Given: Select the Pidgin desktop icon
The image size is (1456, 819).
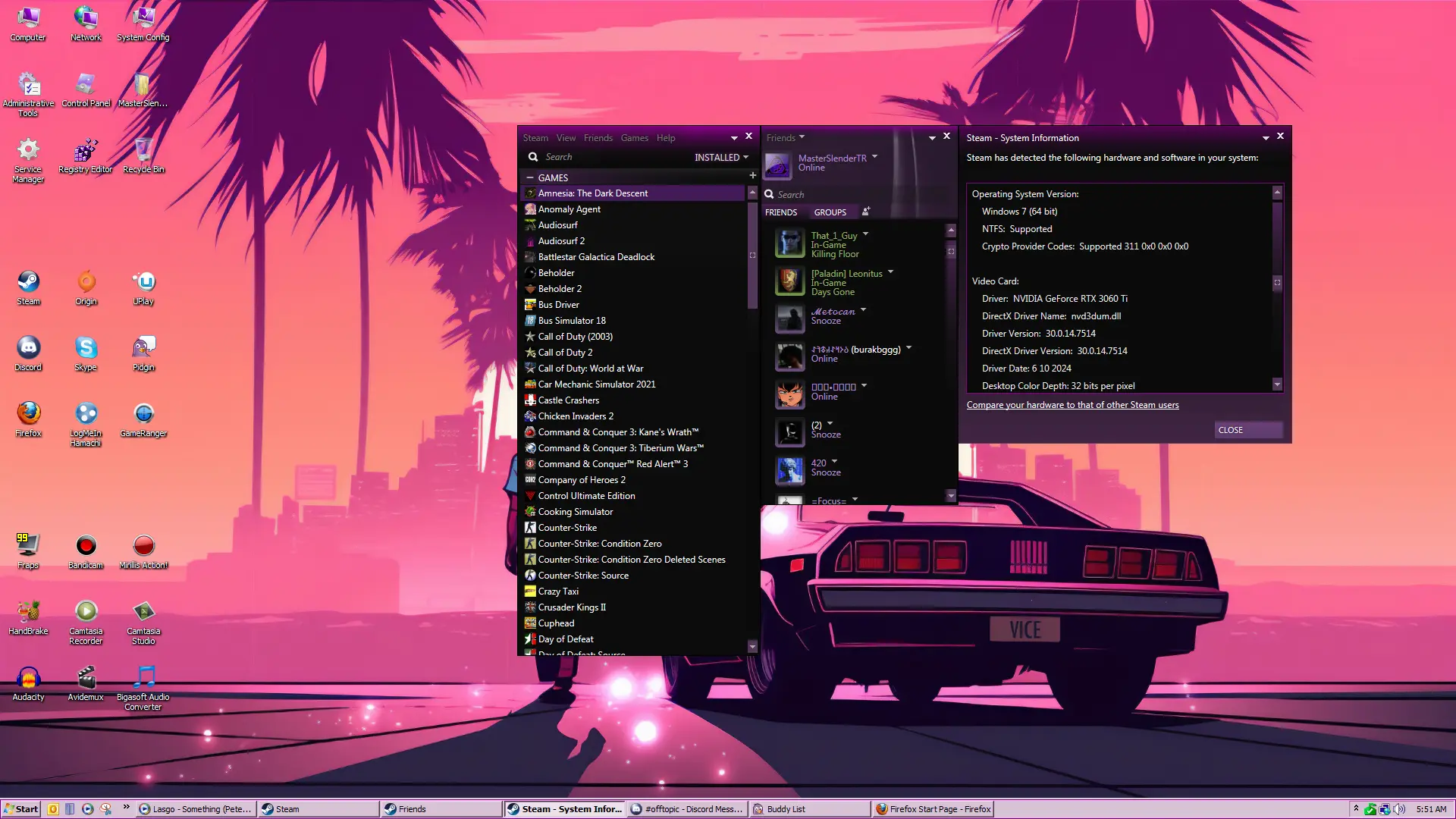Looking at the screenshot, I should coord(143,353).
